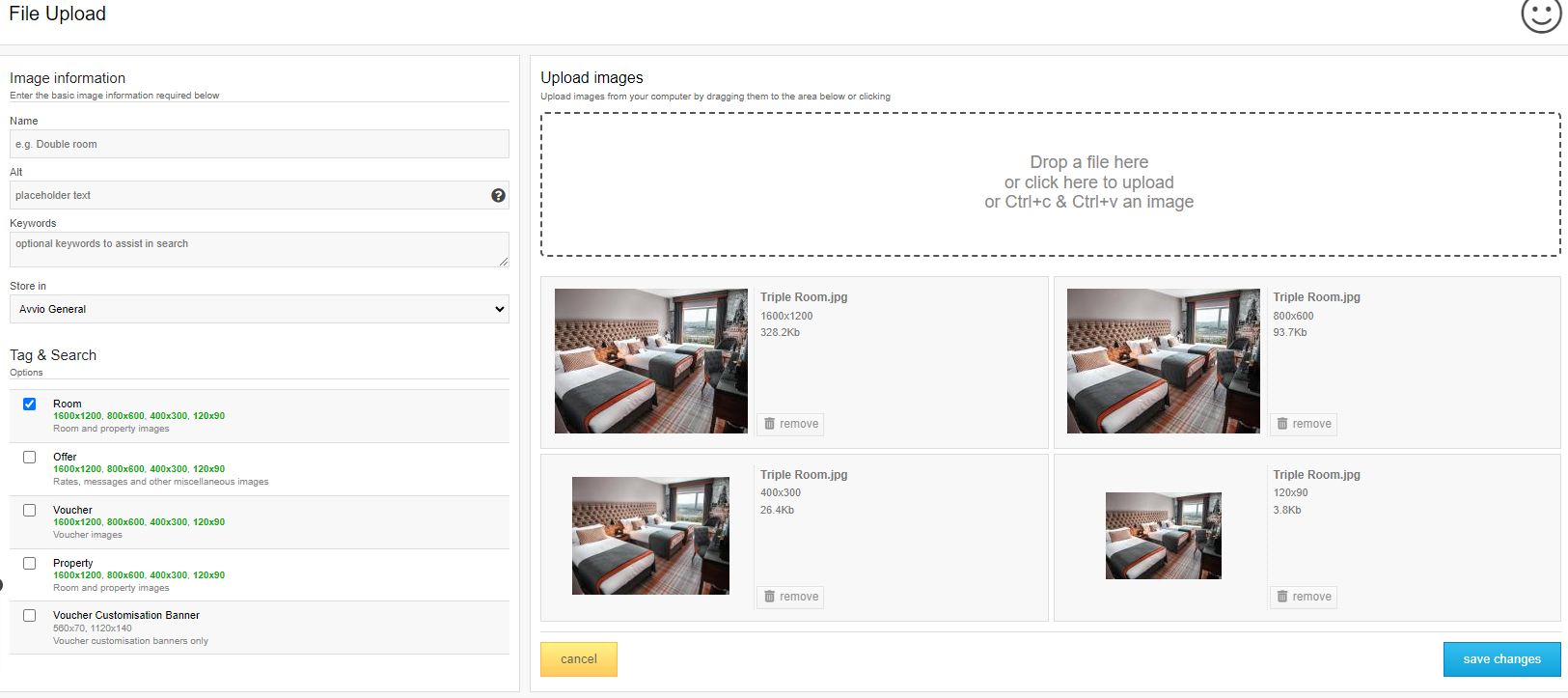
Task: Click the "26.4Kb" file size text
Action: (x=777, y=510)
